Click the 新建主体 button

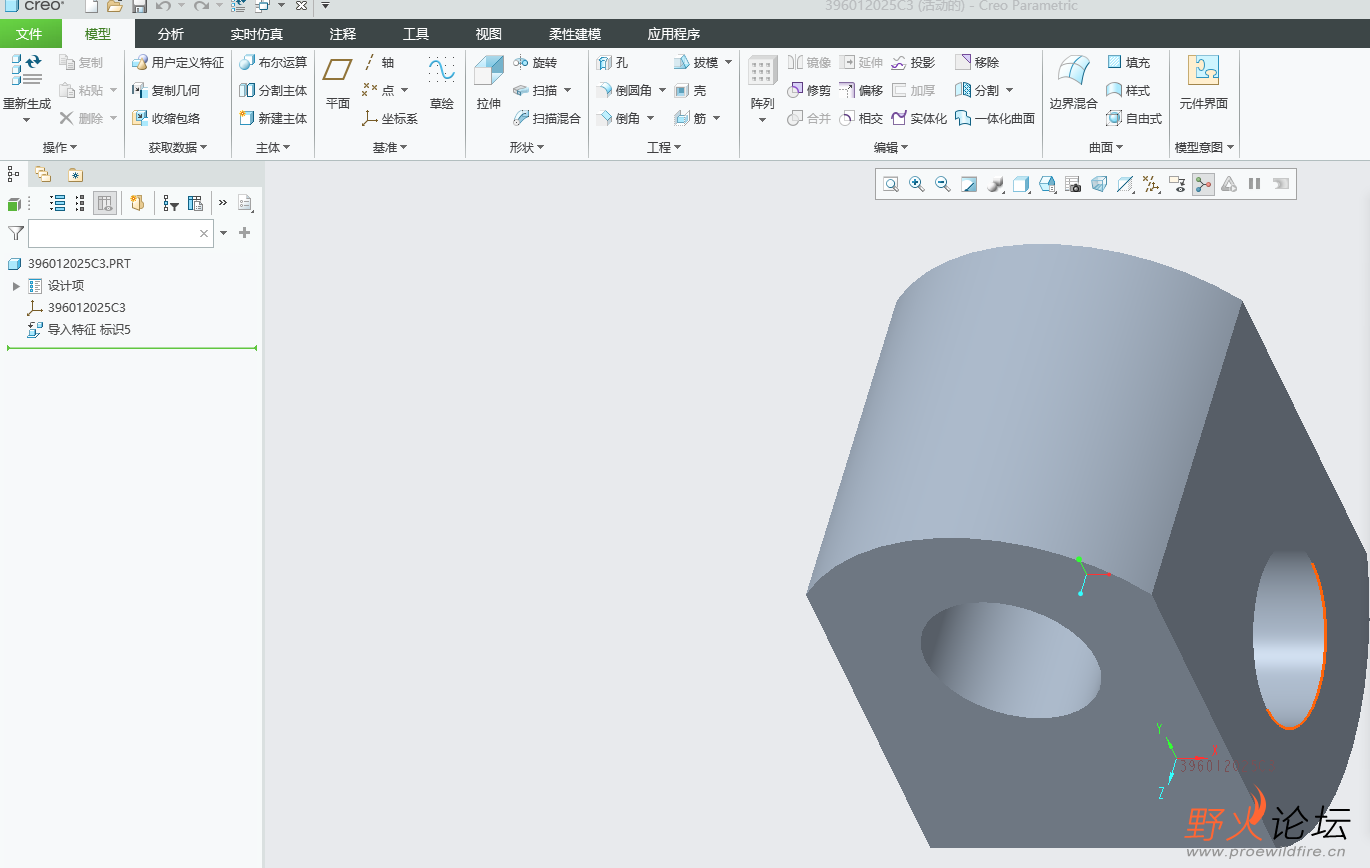(x=273, y=118)
